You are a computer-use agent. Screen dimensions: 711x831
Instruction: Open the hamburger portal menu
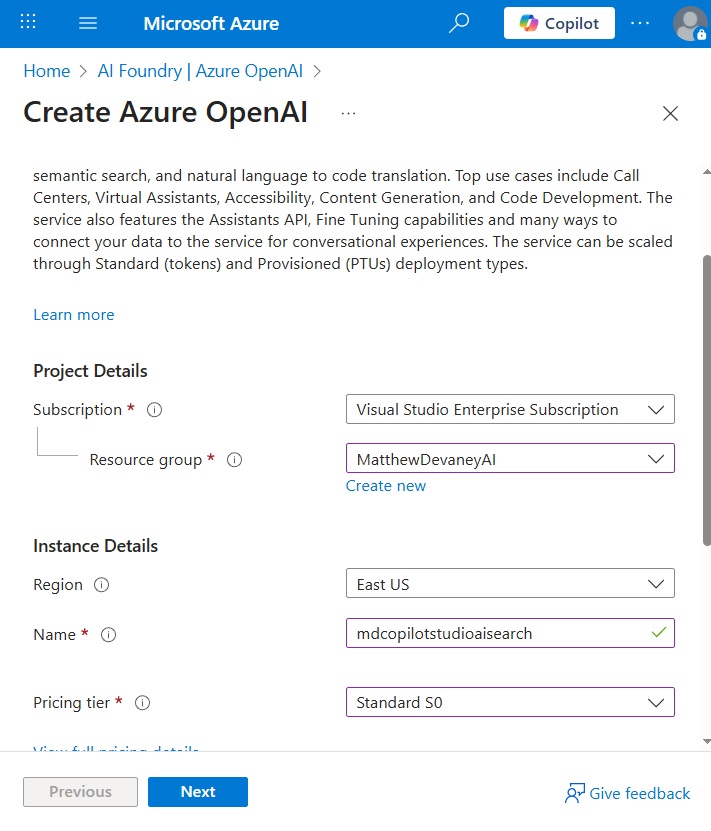(x=88, y=23)
